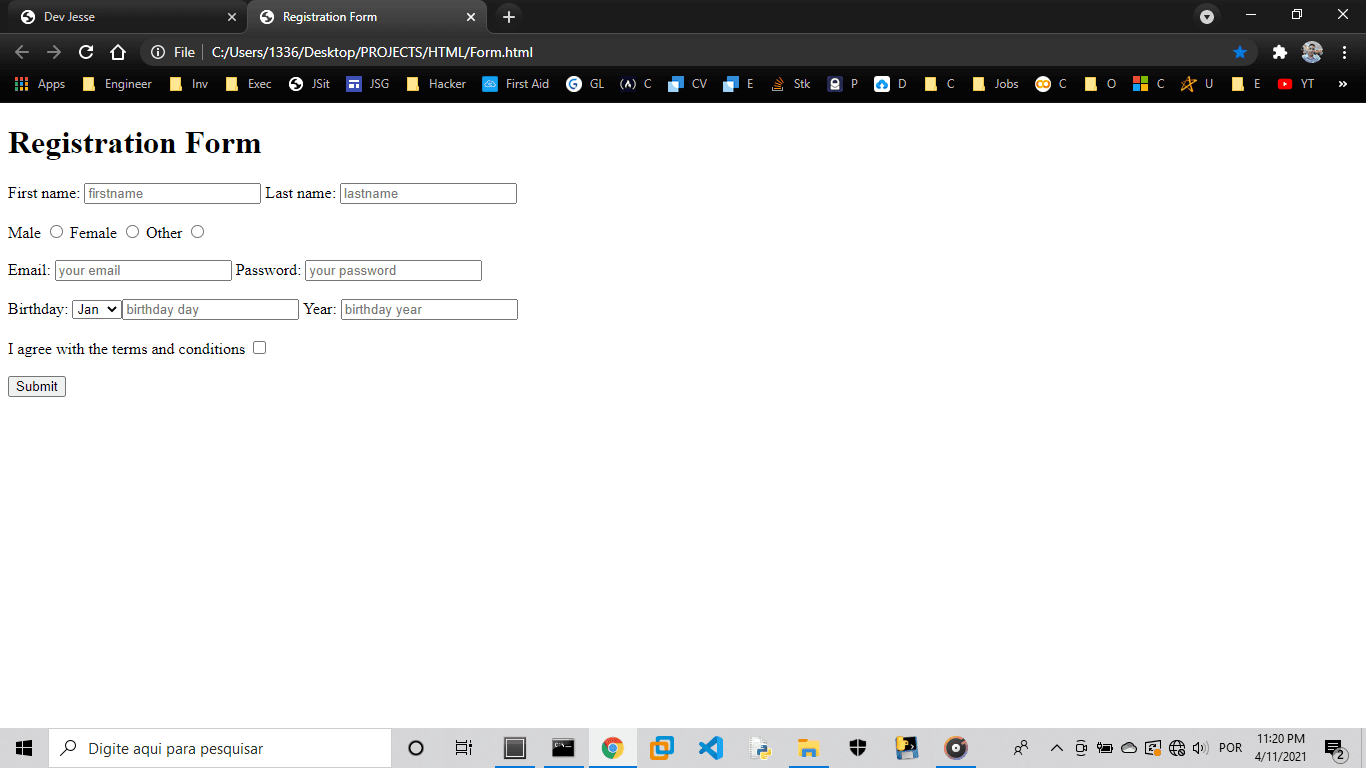Show hidden system tray icons
The image size is (1366, 768).
click(1056, 748)
